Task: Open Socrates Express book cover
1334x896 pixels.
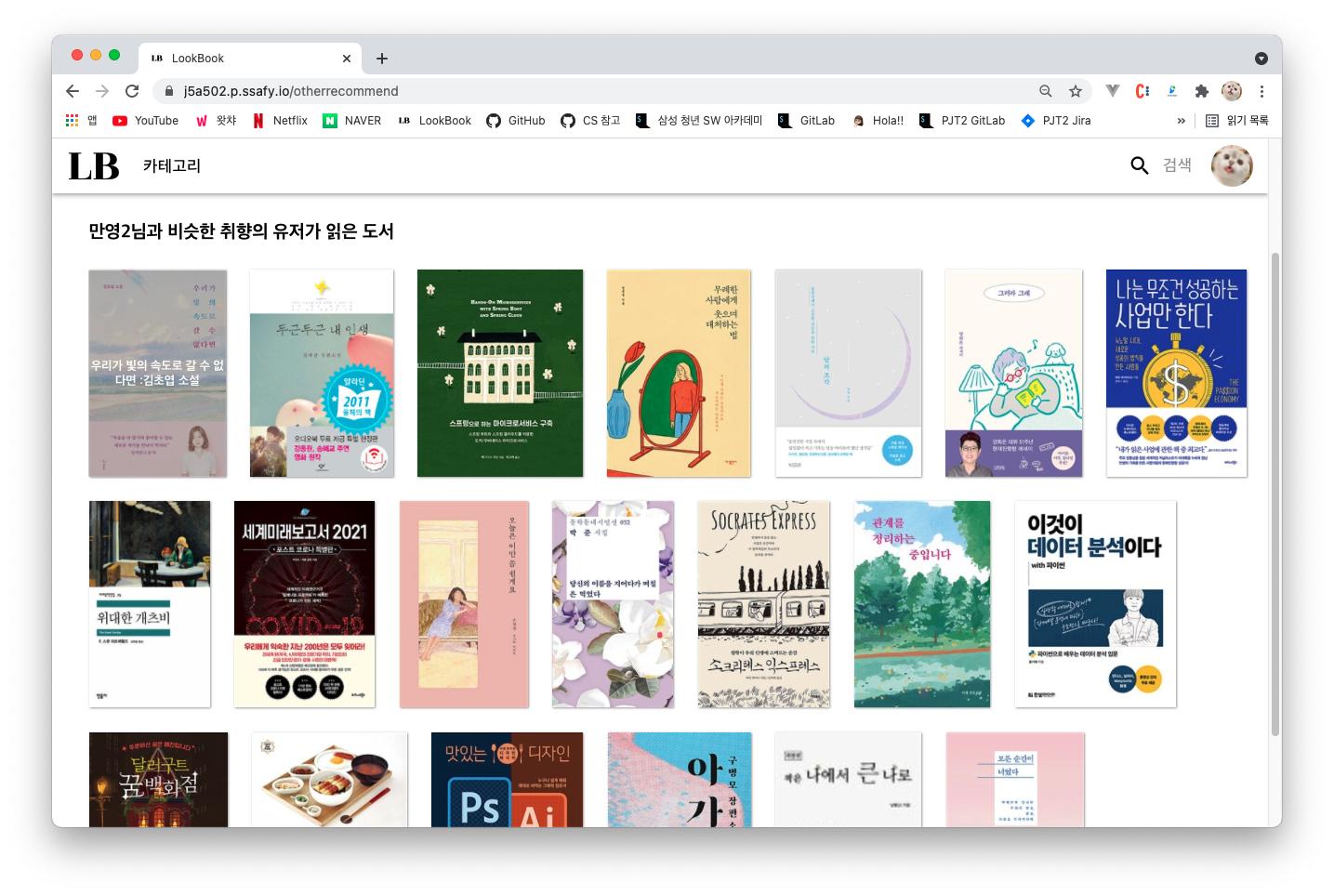Action: coord(764,604)
